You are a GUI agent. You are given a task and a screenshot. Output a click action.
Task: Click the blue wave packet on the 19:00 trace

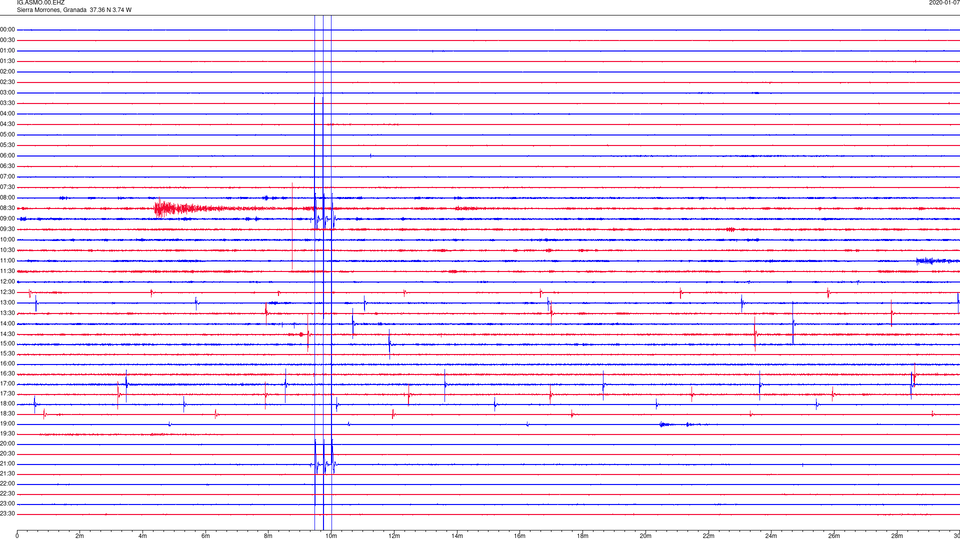[678, 424]
